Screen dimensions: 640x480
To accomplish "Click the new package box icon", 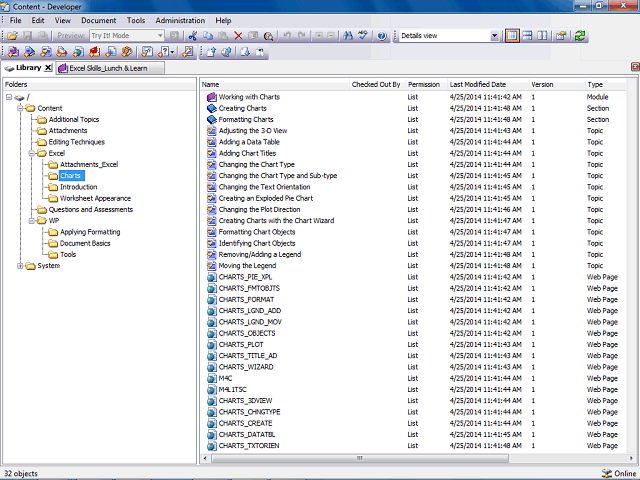I will [x=127, y=52].
